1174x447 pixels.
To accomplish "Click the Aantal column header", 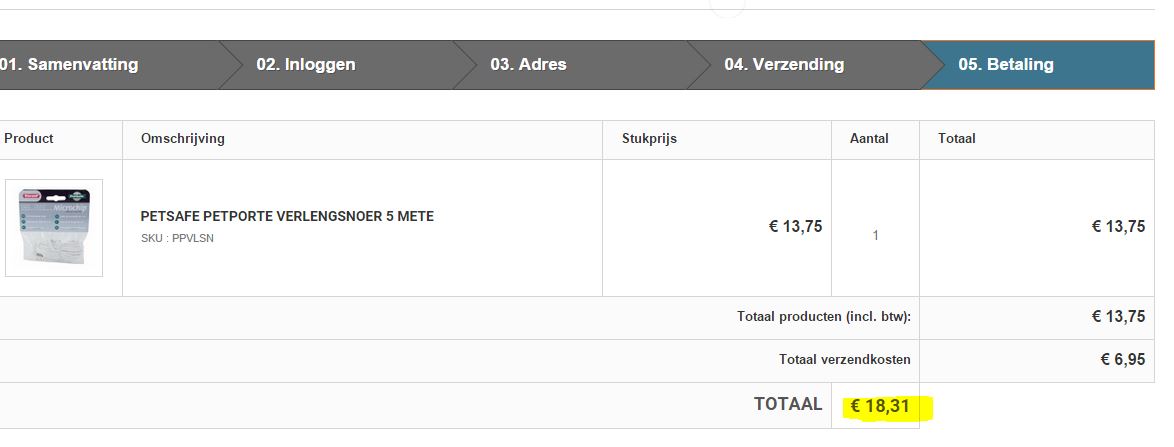I will pyautogui.click(x=869, y=139).
